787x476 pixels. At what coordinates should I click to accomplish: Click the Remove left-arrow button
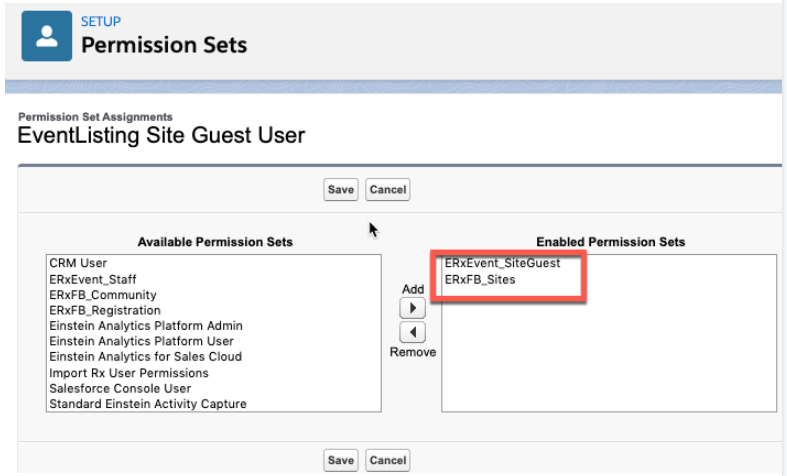point(412,332)
